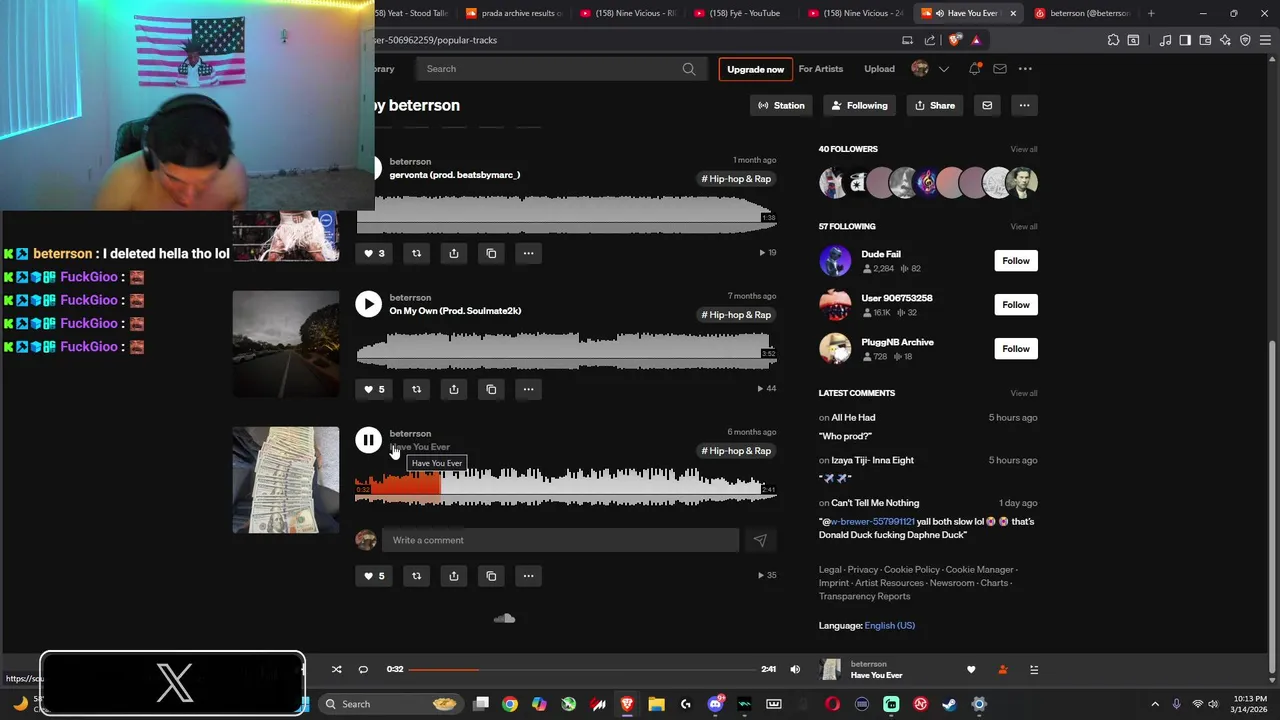Toggle Following button for beterrson
This screenshot has height=720, width=1280.
tap(859, 105)
